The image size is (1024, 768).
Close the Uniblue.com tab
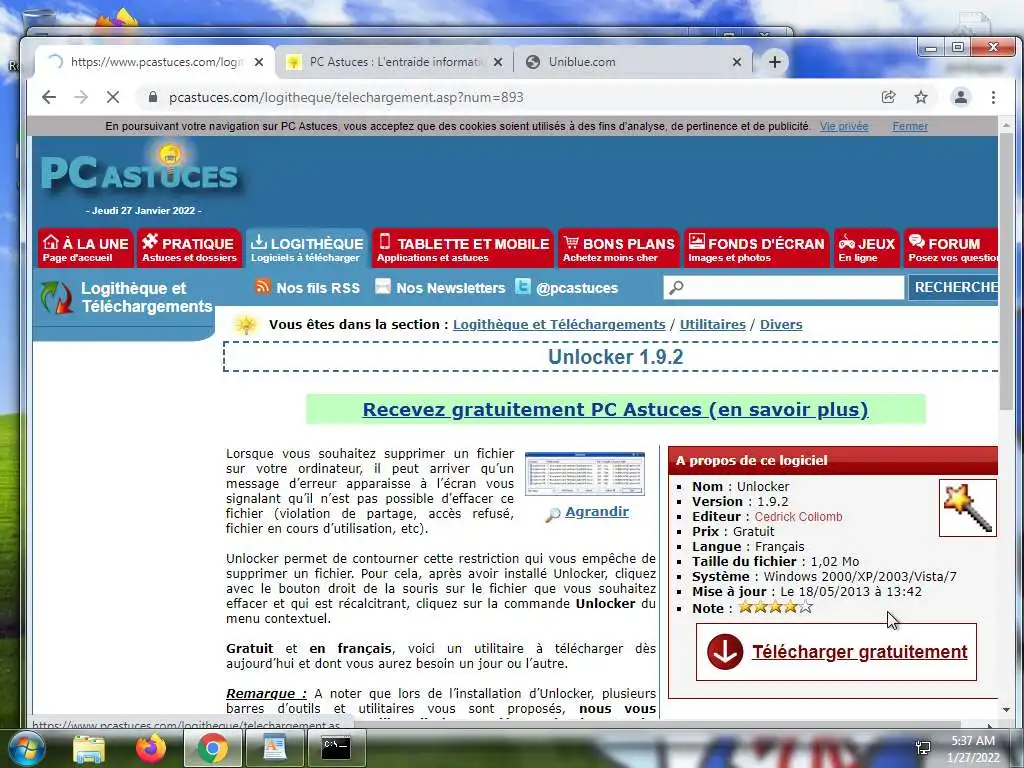point(737,62)
